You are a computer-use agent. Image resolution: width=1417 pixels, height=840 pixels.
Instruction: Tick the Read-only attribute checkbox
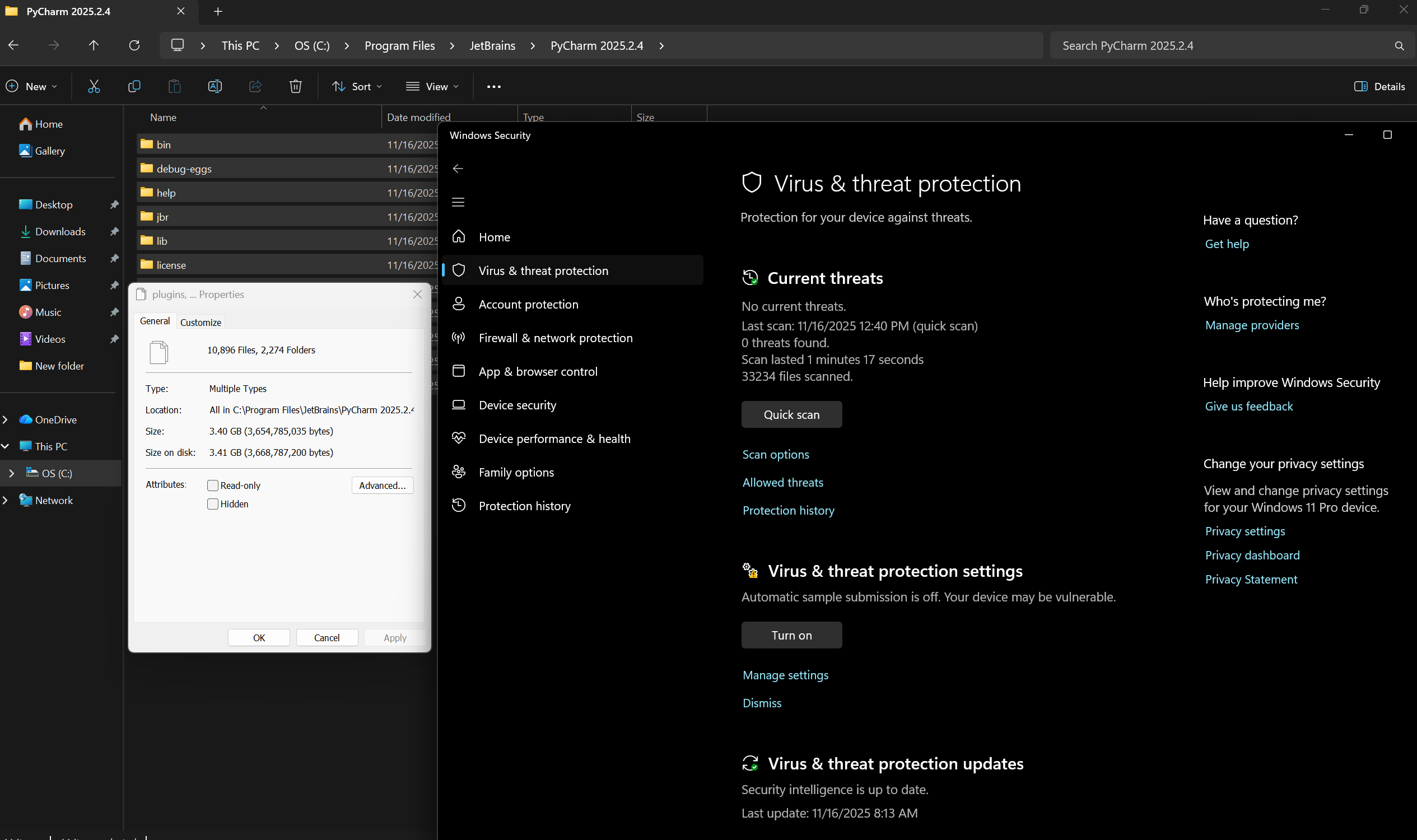[x=213, y=485]
